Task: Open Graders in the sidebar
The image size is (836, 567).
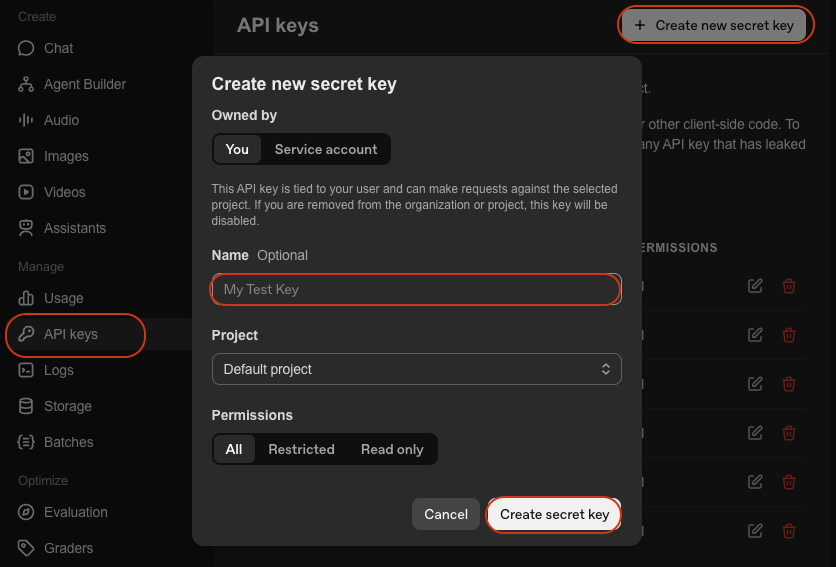Action: coord(55,548)
